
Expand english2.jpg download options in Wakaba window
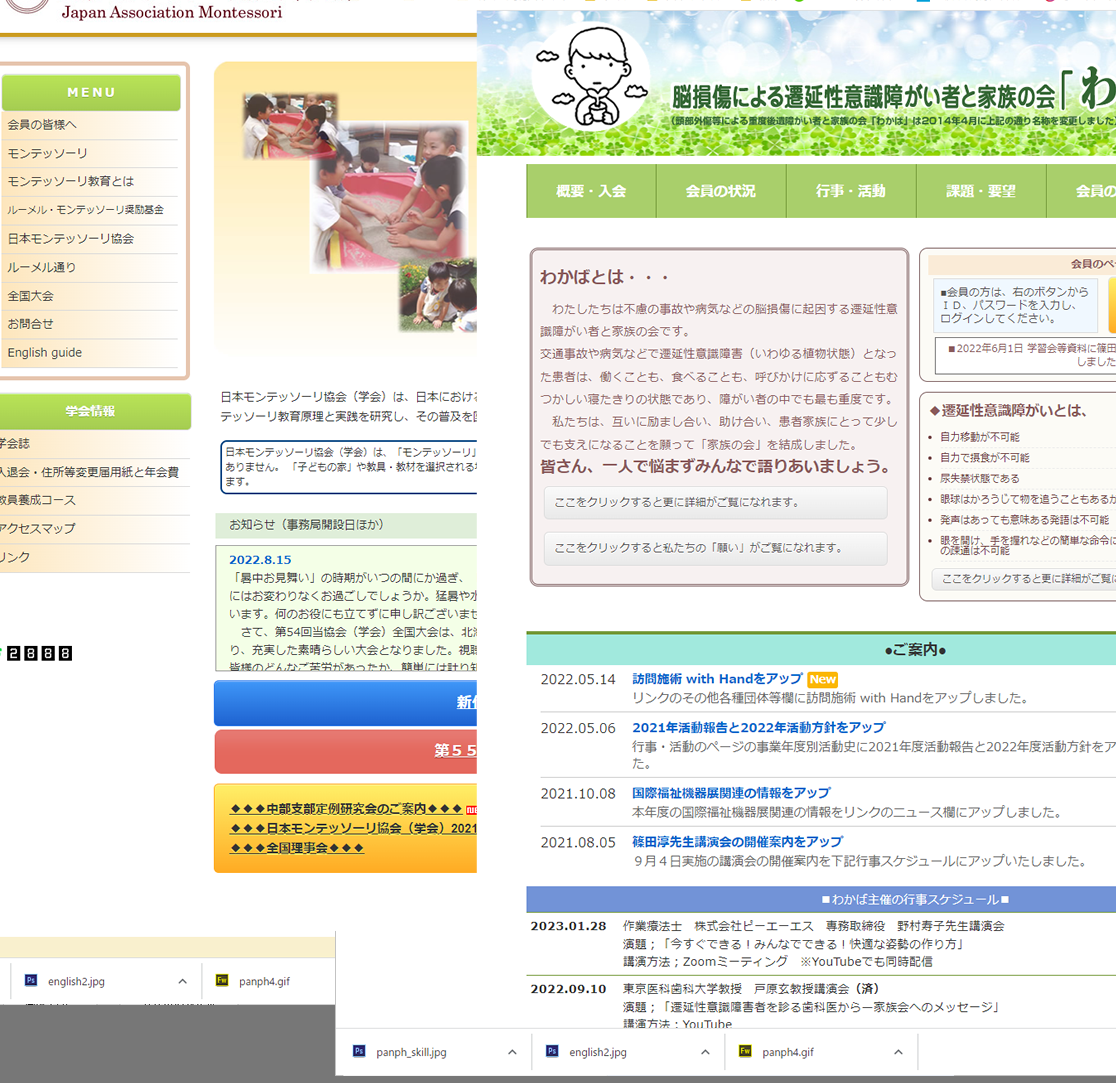tap(705, 1052)
